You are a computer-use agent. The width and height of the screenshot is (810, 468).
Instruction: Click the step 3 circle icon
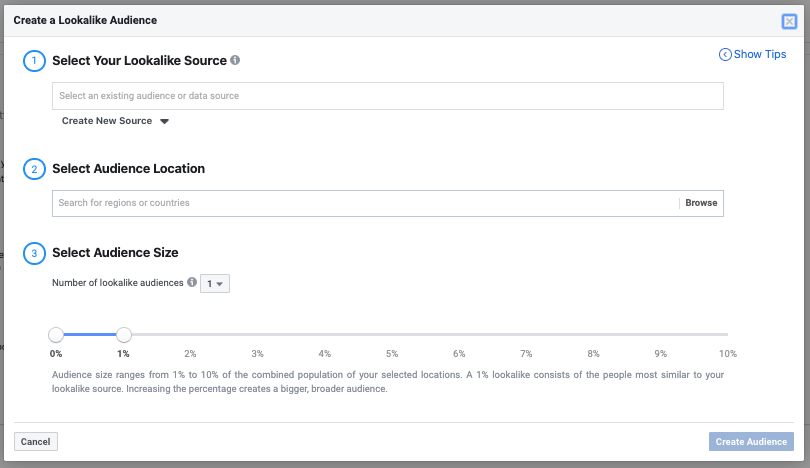[x=34, y=254]
